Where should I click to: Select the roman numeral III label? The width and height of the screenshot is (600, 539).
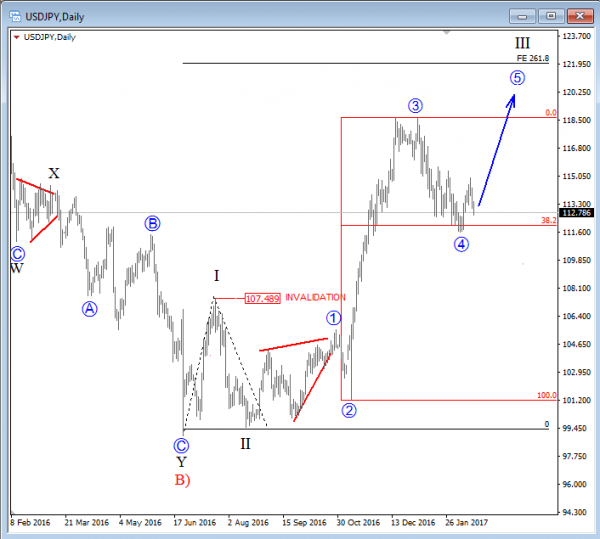click(522, 43)
